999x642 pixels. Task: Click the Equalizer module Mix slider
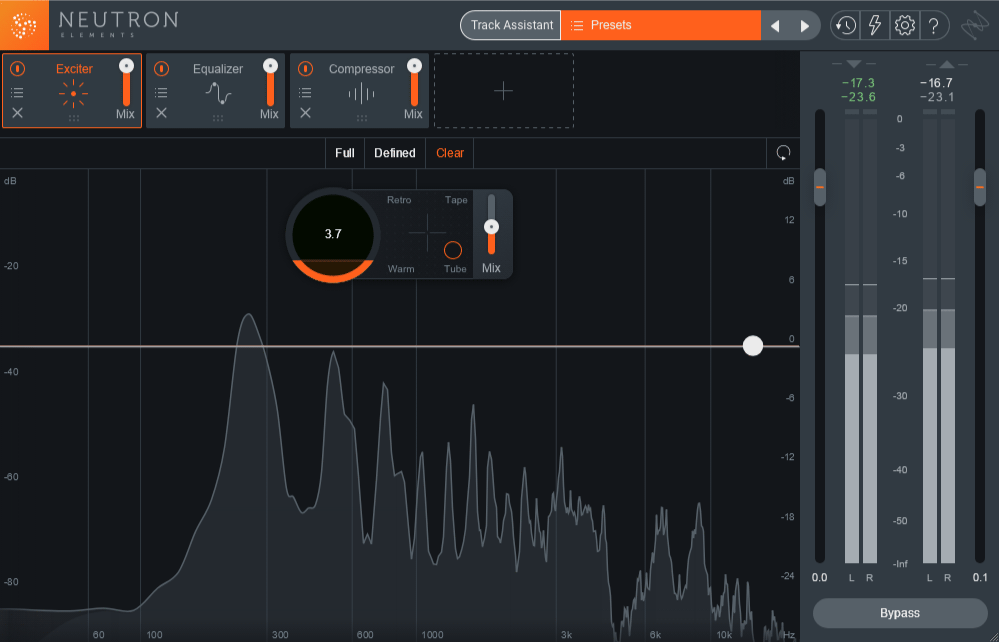click(270, 83)
